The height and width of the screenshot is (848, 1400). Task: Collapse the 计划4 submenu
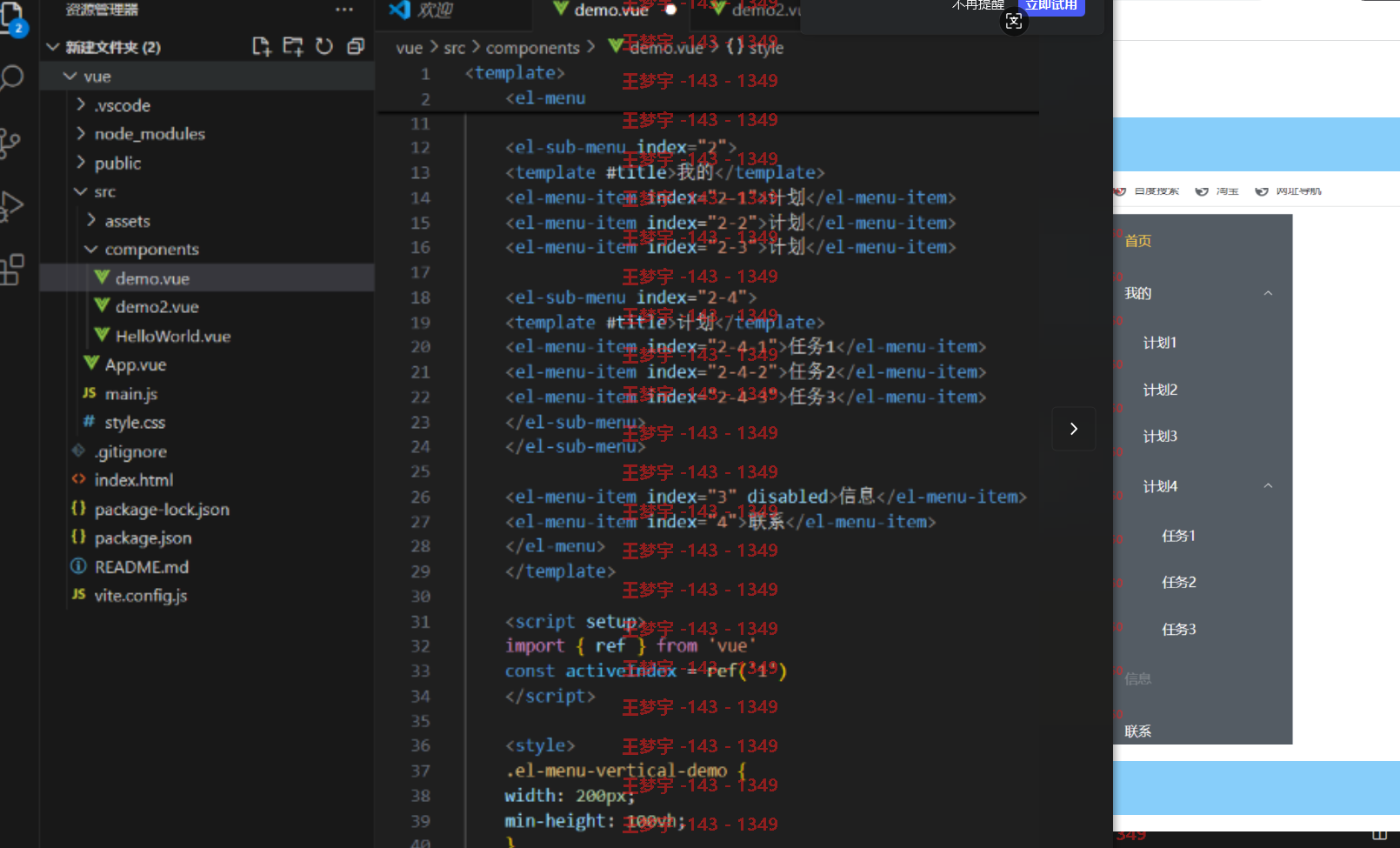(x=1203, y=486)
